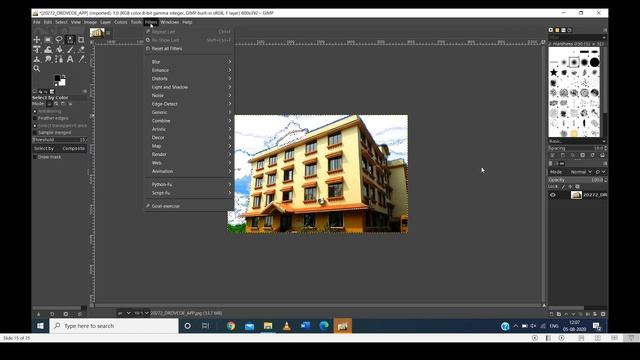Click the canvas horizontal scrollbar
Screen dimensions: 640x360
click(x=318, y=305)
